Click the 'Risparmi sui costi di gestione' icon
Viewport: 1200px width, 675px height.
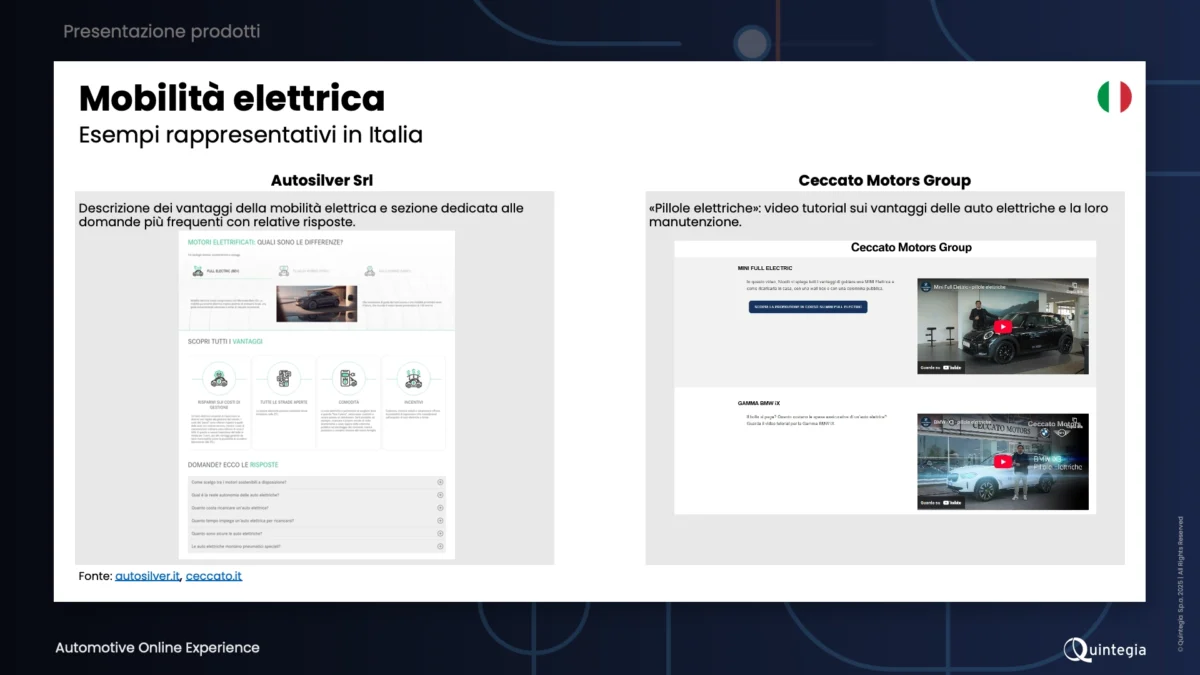tap(219, 378)
